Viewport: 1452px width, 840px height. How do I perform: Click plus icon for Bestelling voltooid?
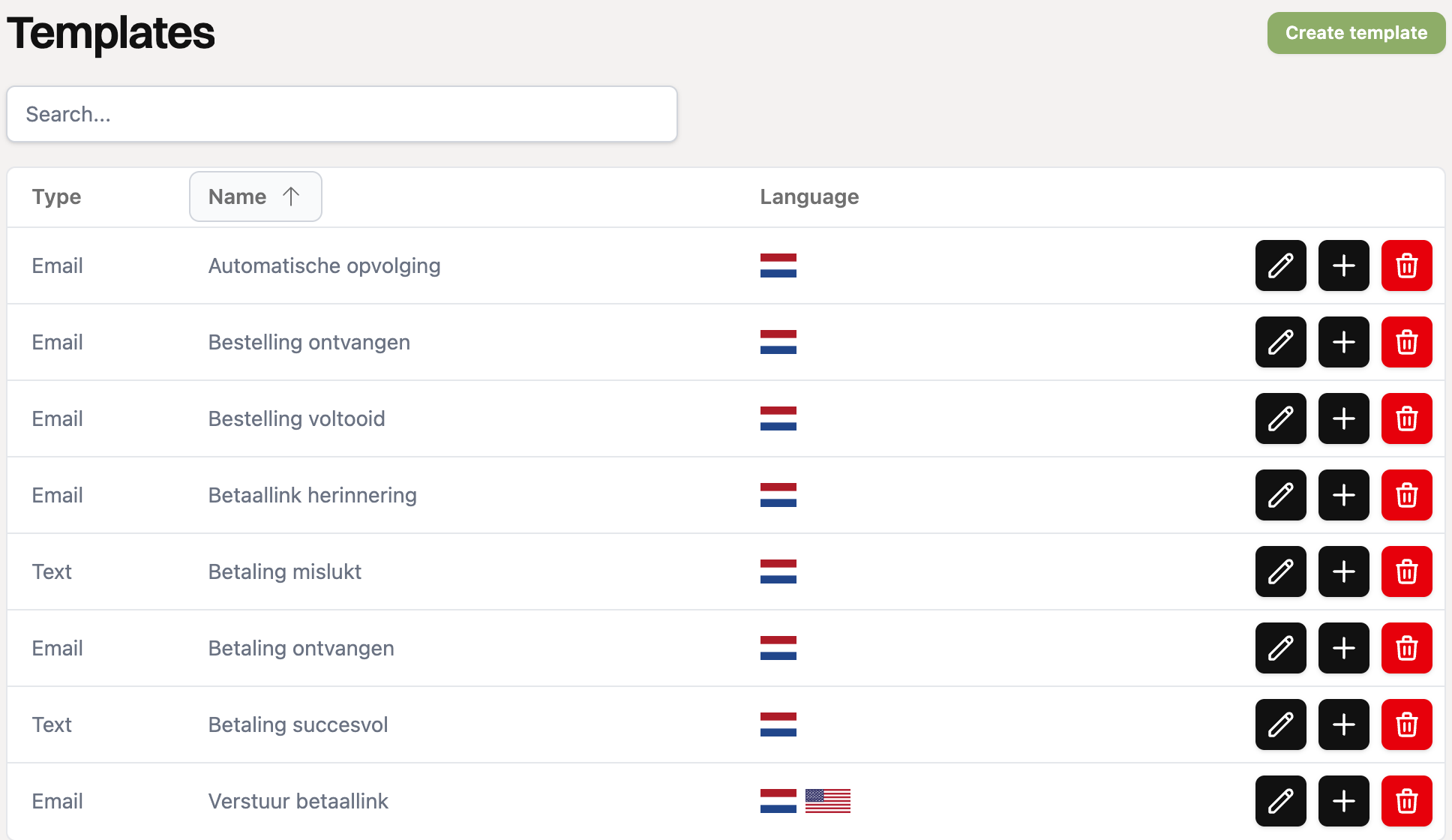pos(1344,418)
